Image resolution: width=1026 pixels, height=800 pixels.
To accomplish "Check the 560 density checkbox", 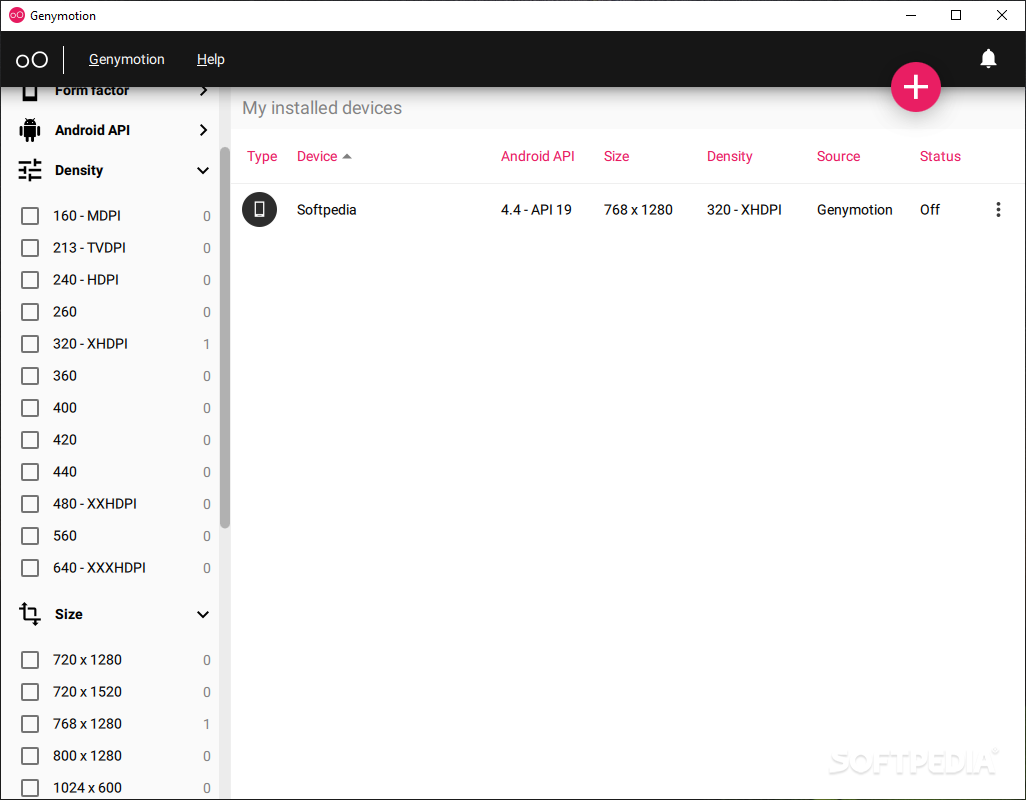I will click(30, 536).
